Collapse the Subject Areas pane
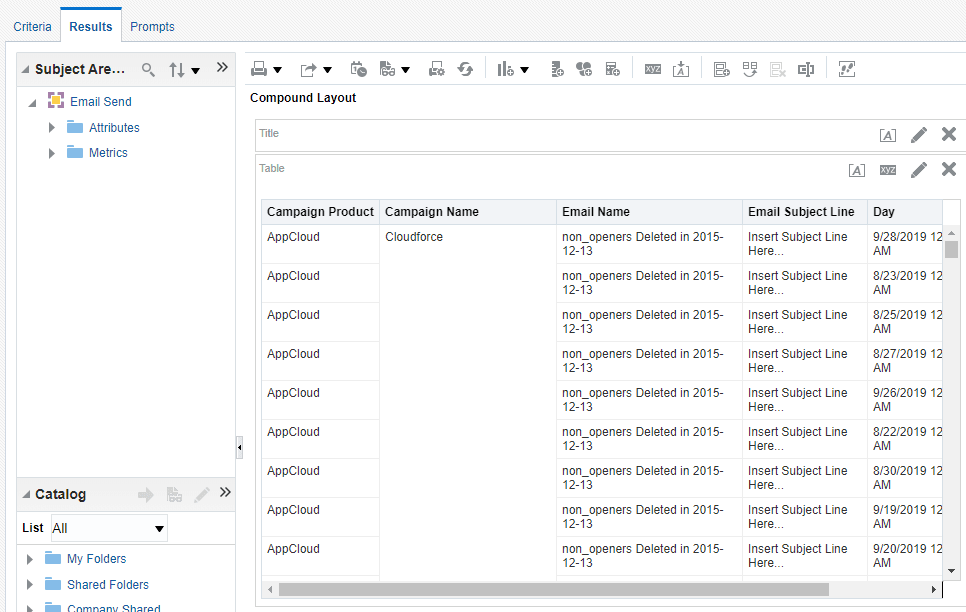This screenshot has height=612, width=966. coord(222,67)
